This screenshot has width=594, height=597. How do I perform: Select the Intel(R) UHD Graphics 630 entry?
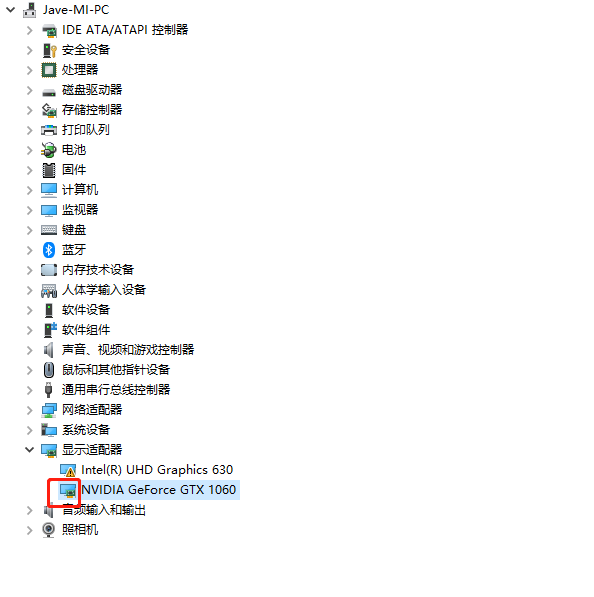tap(157, 470)
